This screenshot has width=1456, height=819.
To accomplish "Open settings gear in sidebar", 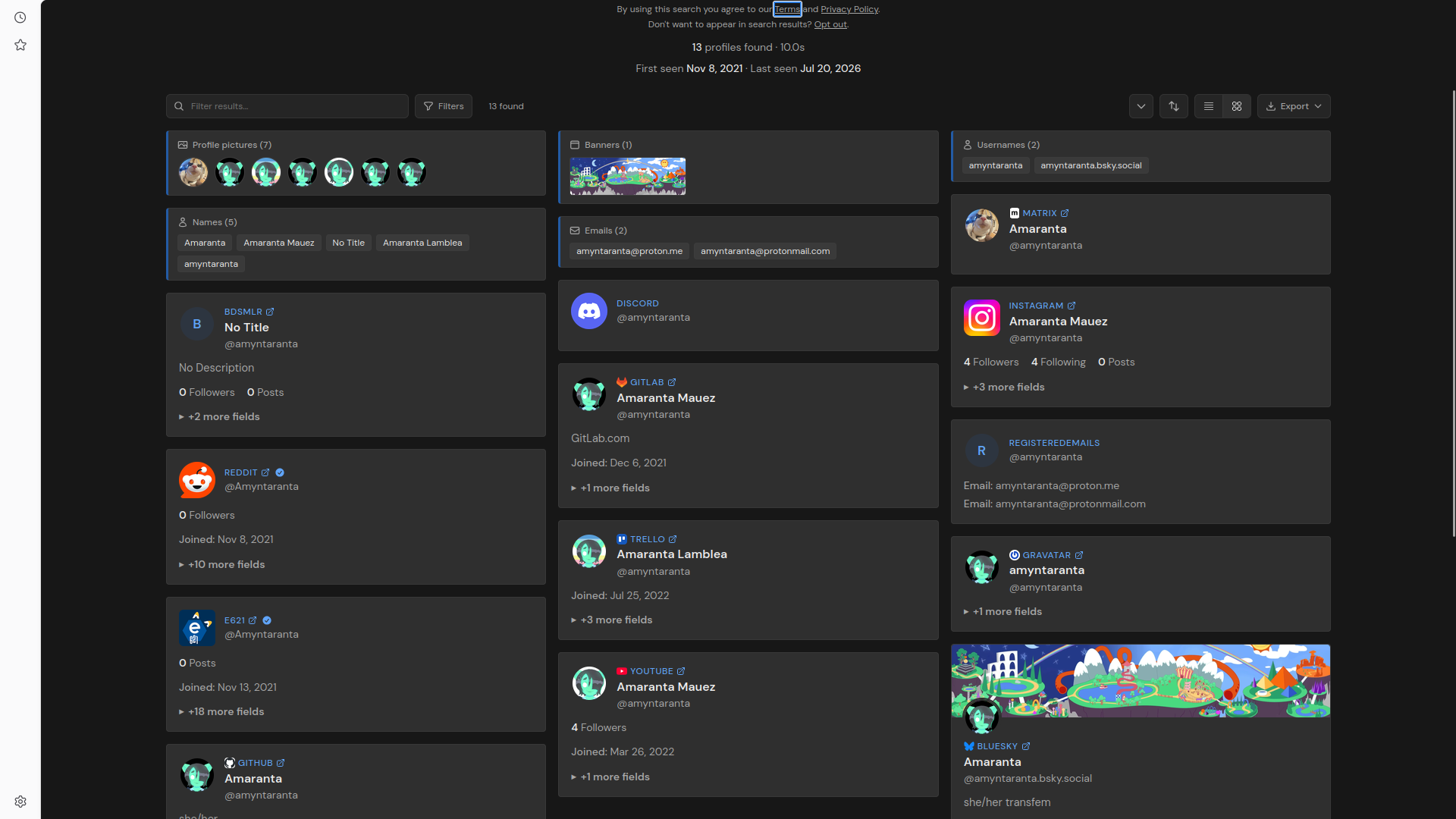I will tap(20, 802).
